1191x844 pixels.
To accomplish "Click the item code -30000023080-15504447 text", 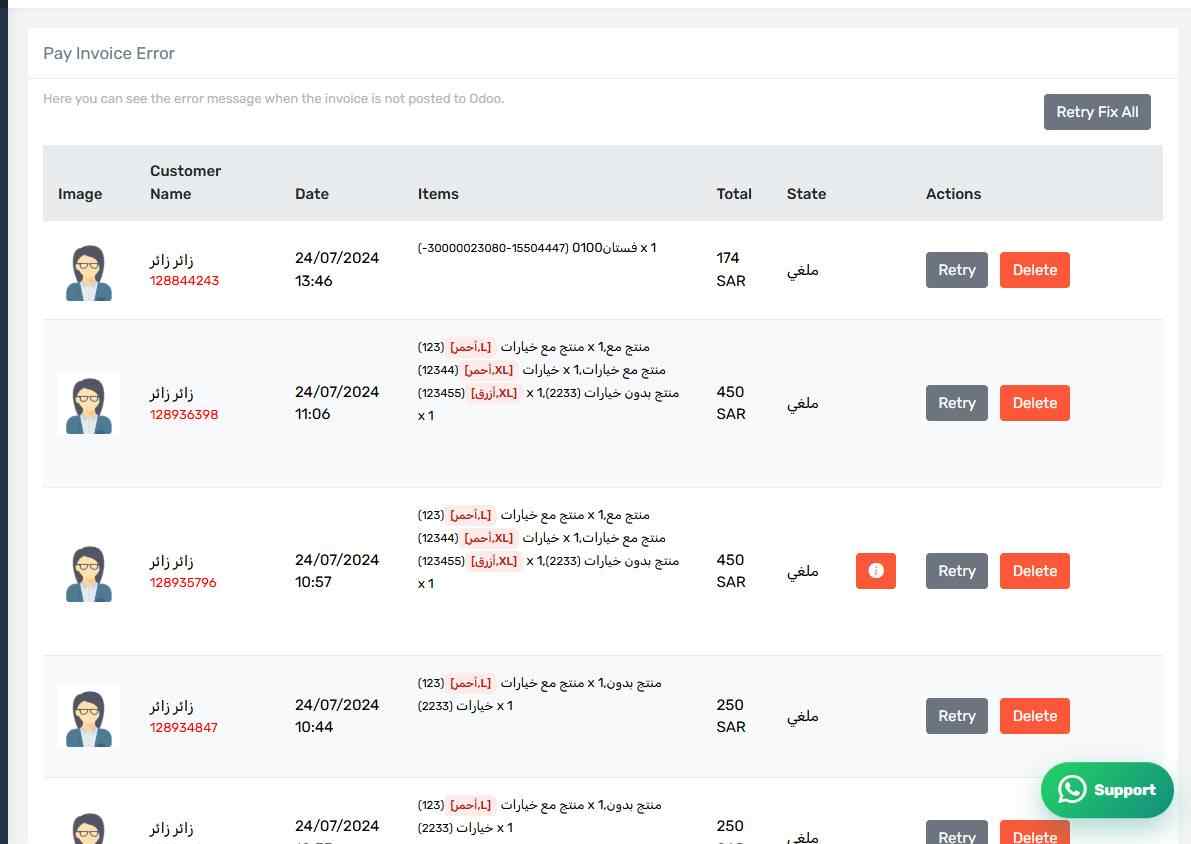I will (x=493, y=248).
